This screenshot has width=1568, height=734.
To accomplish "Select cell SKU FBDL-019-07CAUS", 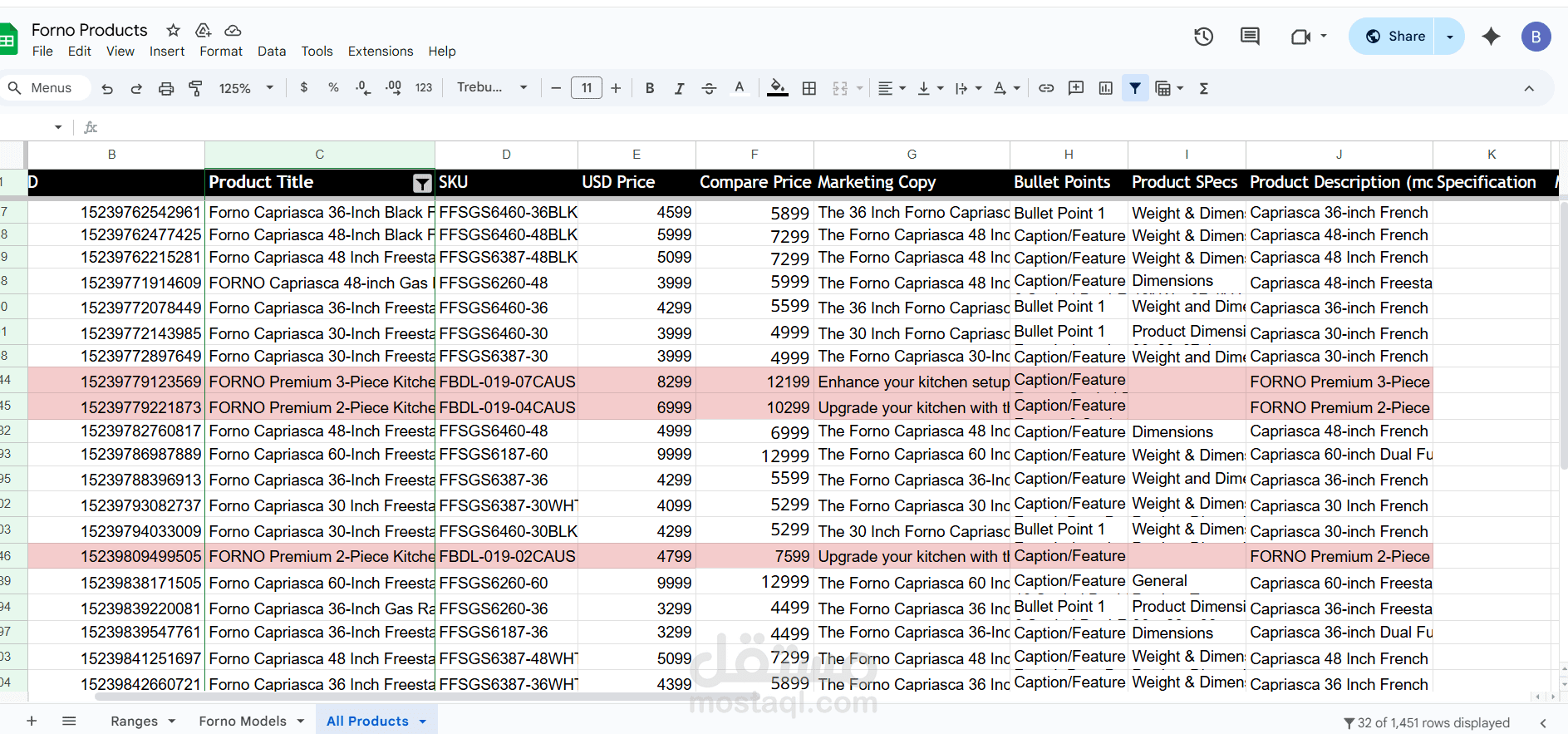I will pos(506,382).
